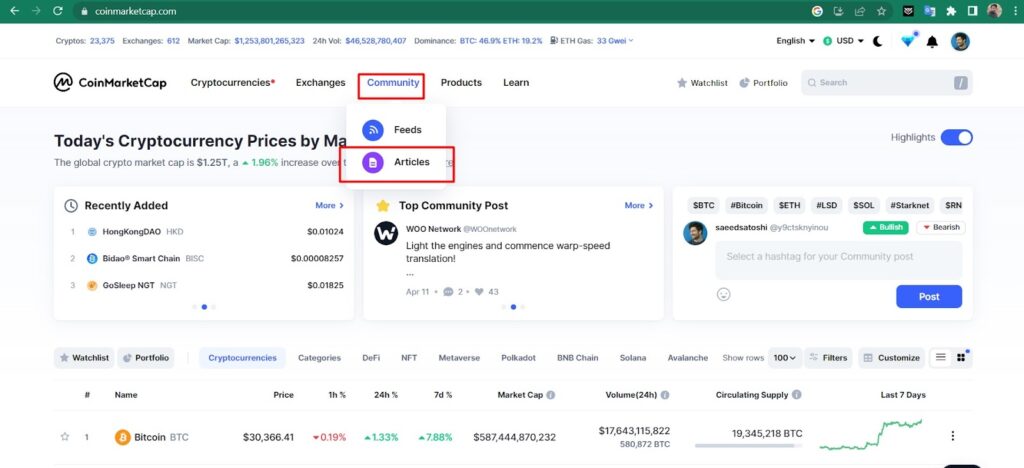Switch to list view icon

940,358
